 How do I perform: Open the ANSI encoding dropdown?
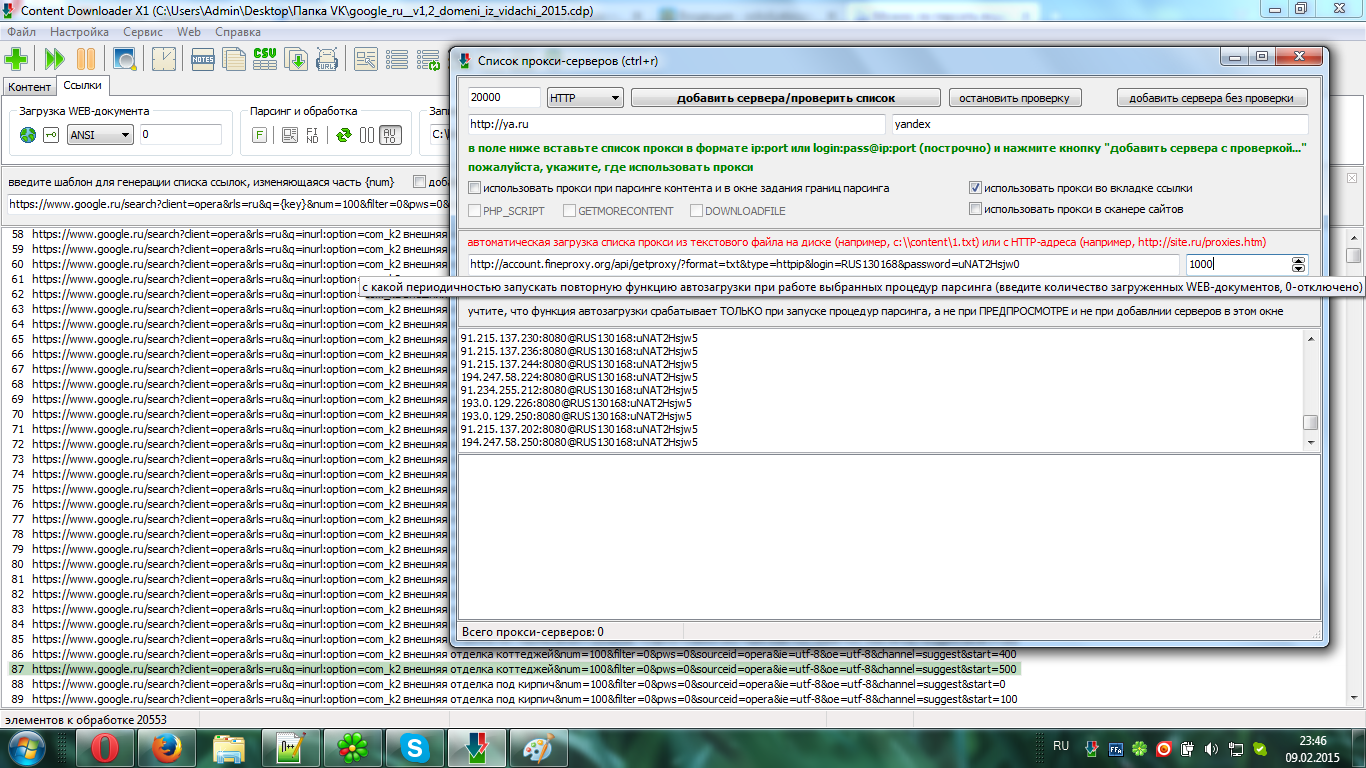(x=100, y=135)
